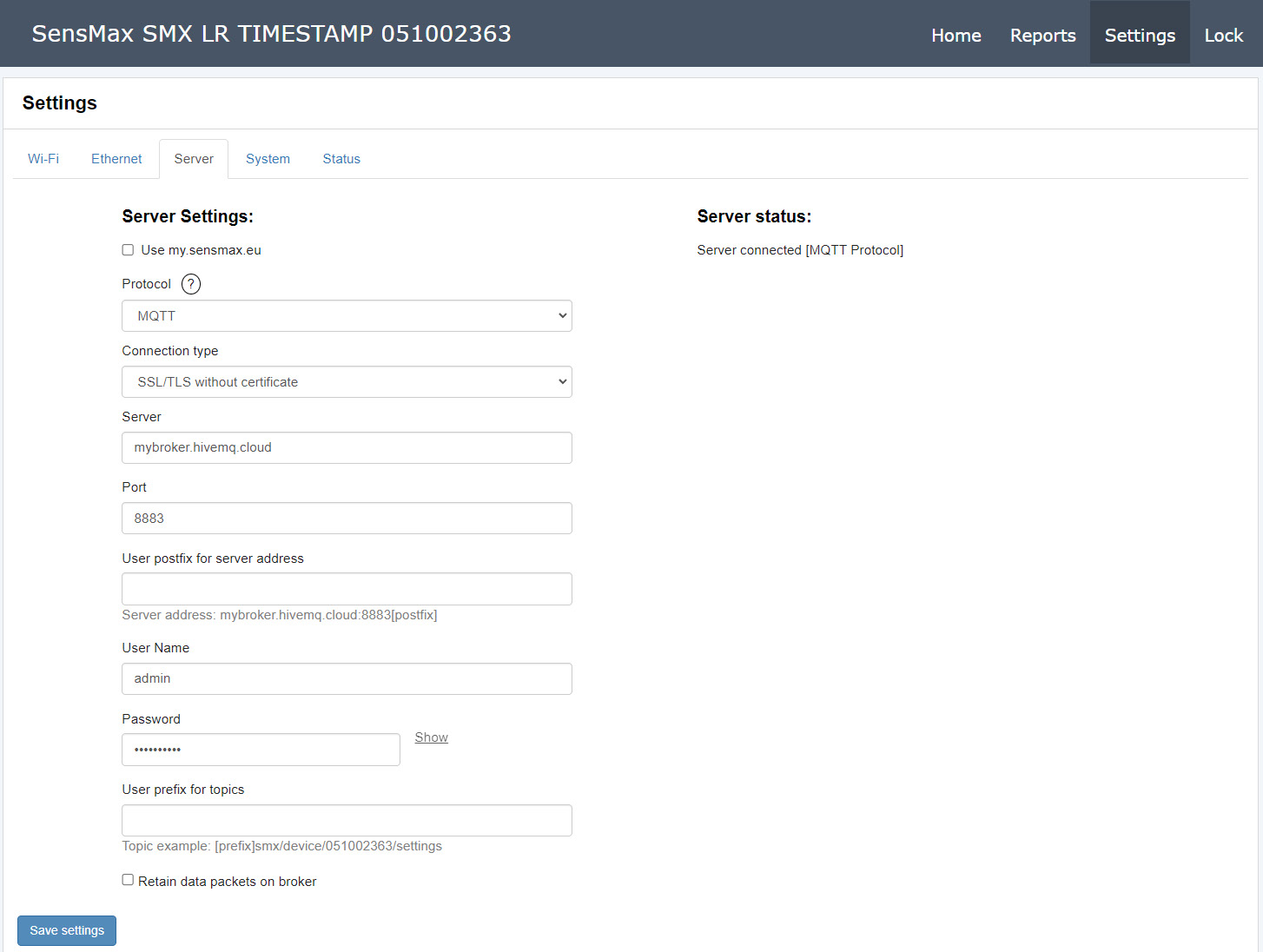The image size is (1263, 952).
Task: Click the Show password link
Action: (x=431, y=737)
